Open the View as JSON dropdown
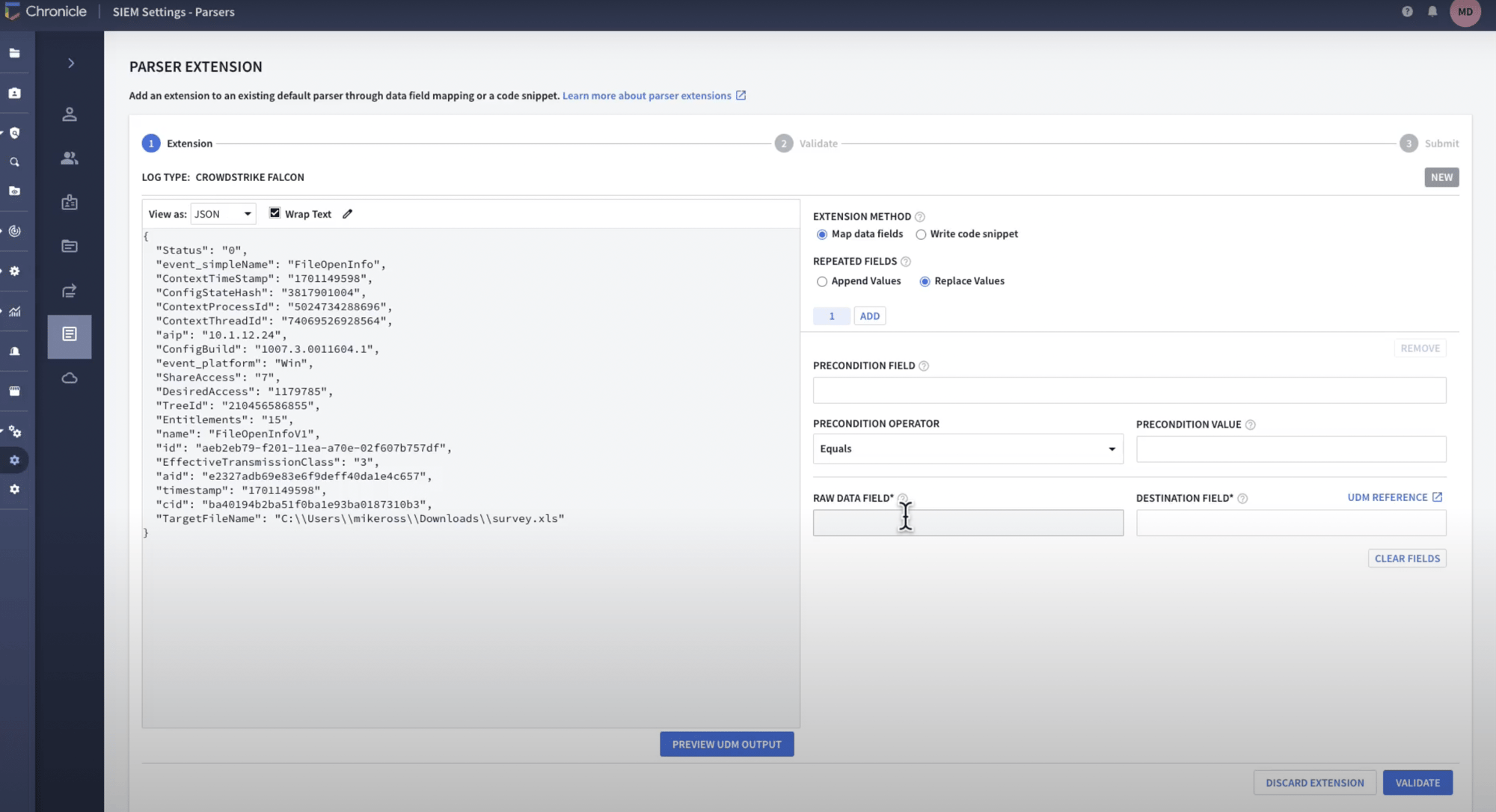The image size is (1496, 812). click(223, 214)
